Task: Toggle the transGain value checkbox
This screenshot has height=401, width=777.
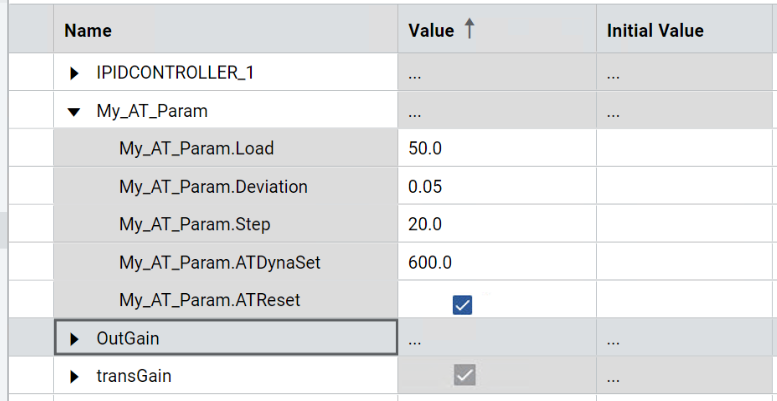Action: click(463, 376)
